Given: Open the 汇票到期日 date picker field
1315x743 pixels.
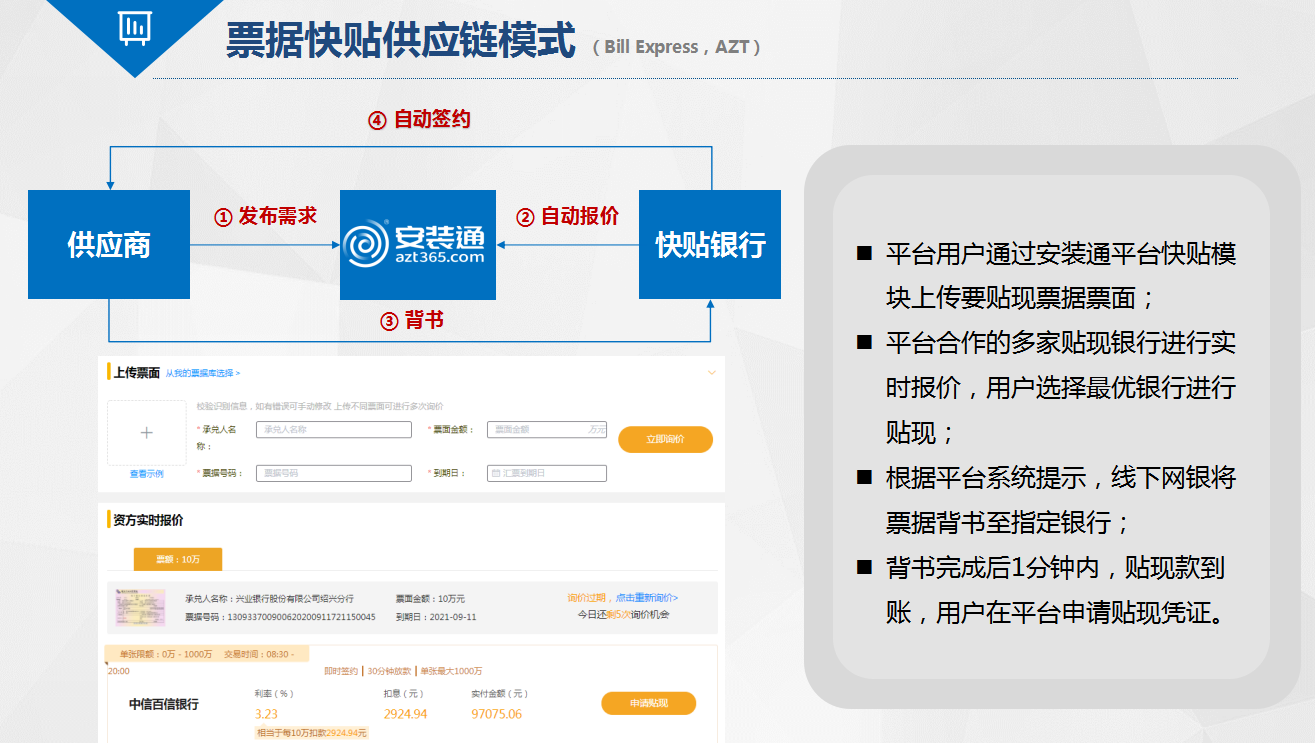Looking at the screenshot, I should 547,473.
